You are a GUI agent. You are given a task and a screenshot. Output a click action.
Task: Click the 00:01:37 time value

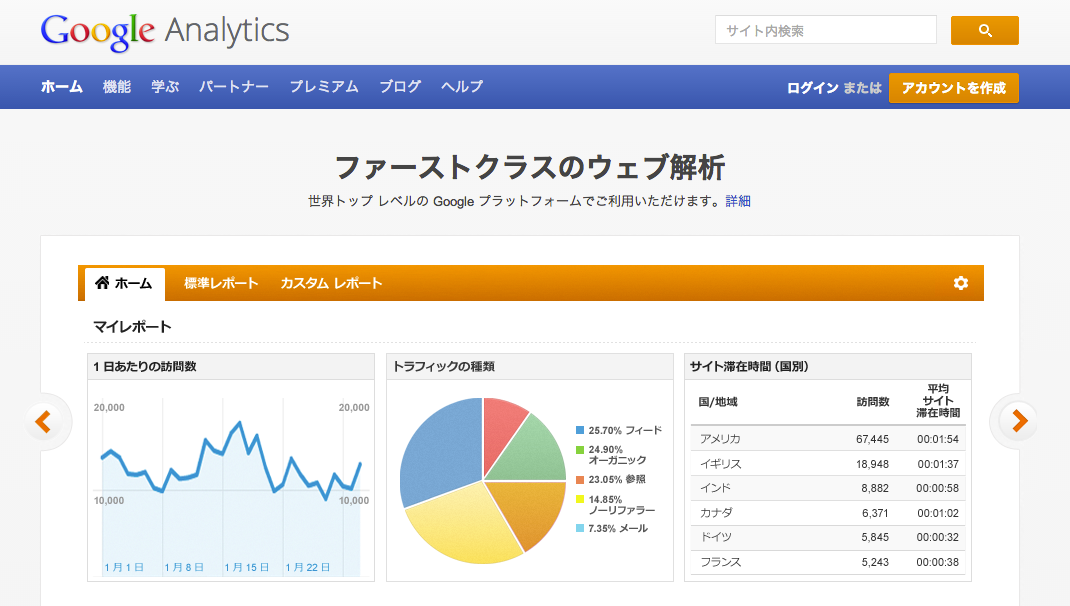[x=938, y=464]
